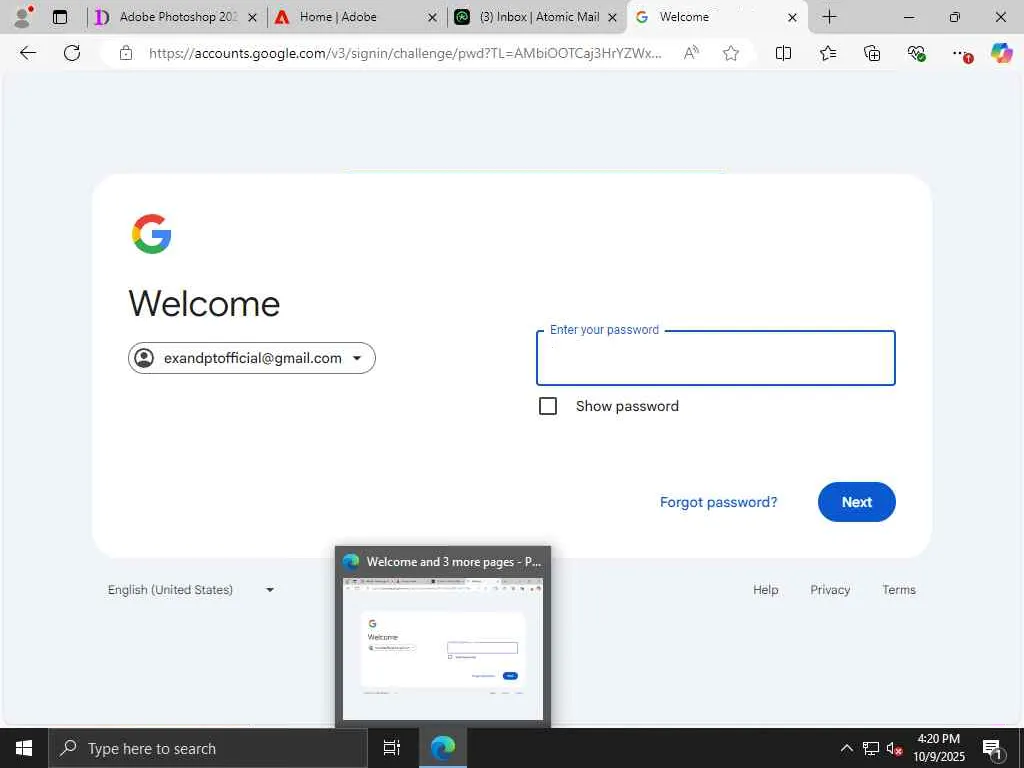Screen dimensions: 1024x768
Task: Click the blue Next button
Action: 856,502
